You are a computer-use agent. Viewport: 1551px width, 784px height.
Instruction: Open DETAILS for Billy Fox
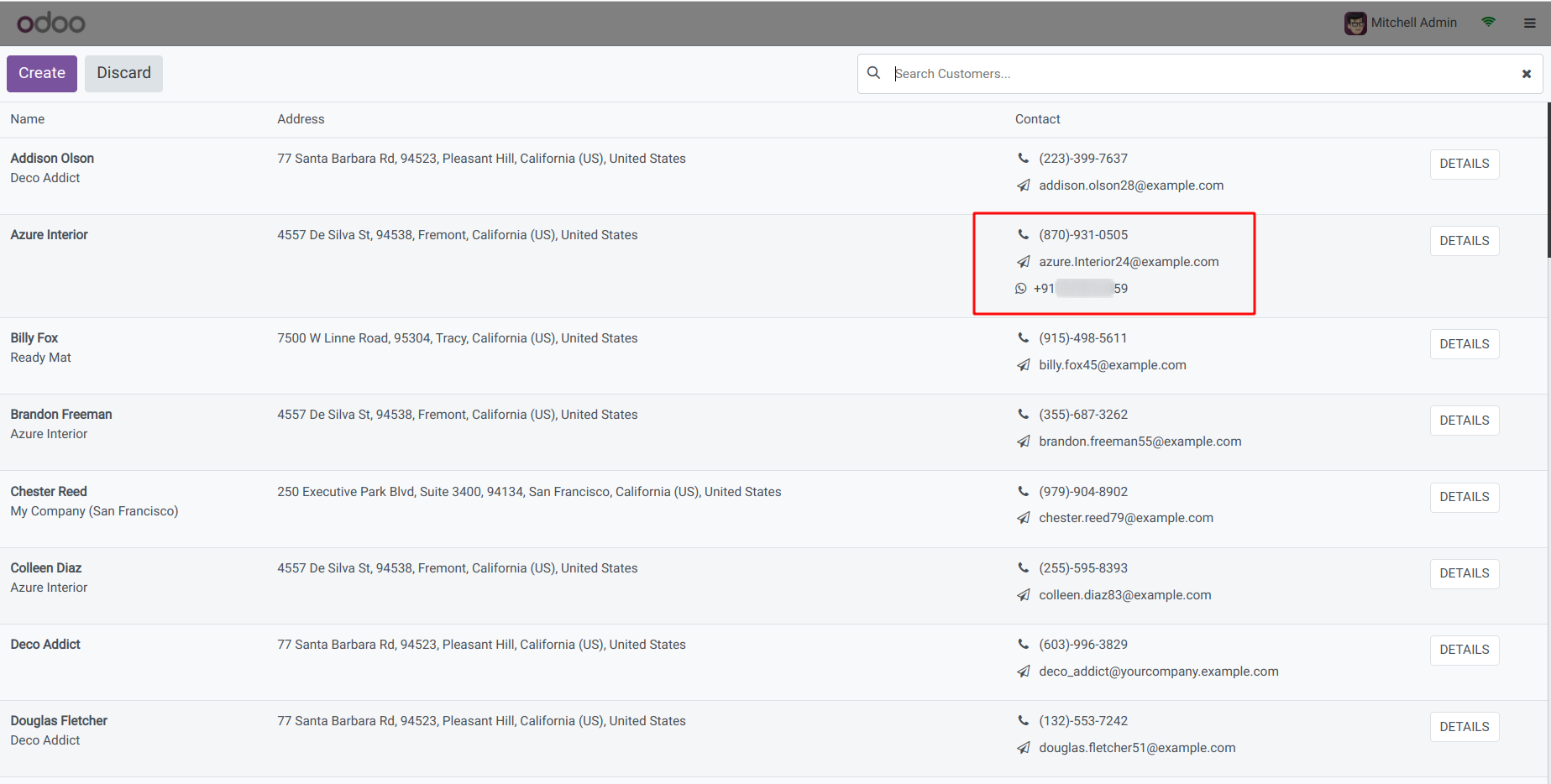click(1465, 344)
